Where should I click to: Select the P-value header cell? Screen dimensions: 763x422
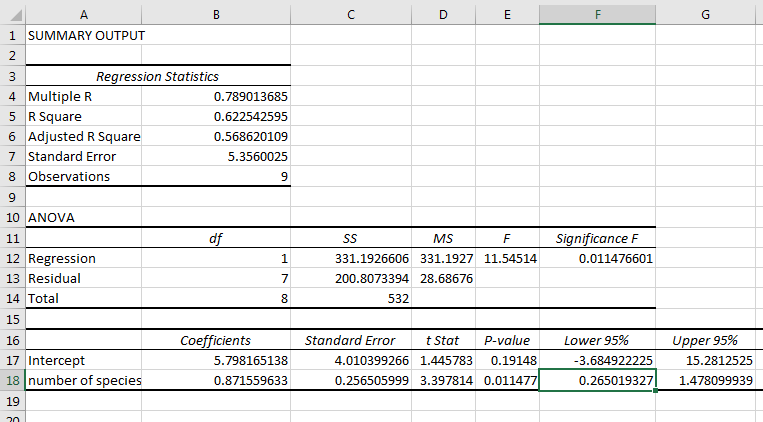point(507,340)
